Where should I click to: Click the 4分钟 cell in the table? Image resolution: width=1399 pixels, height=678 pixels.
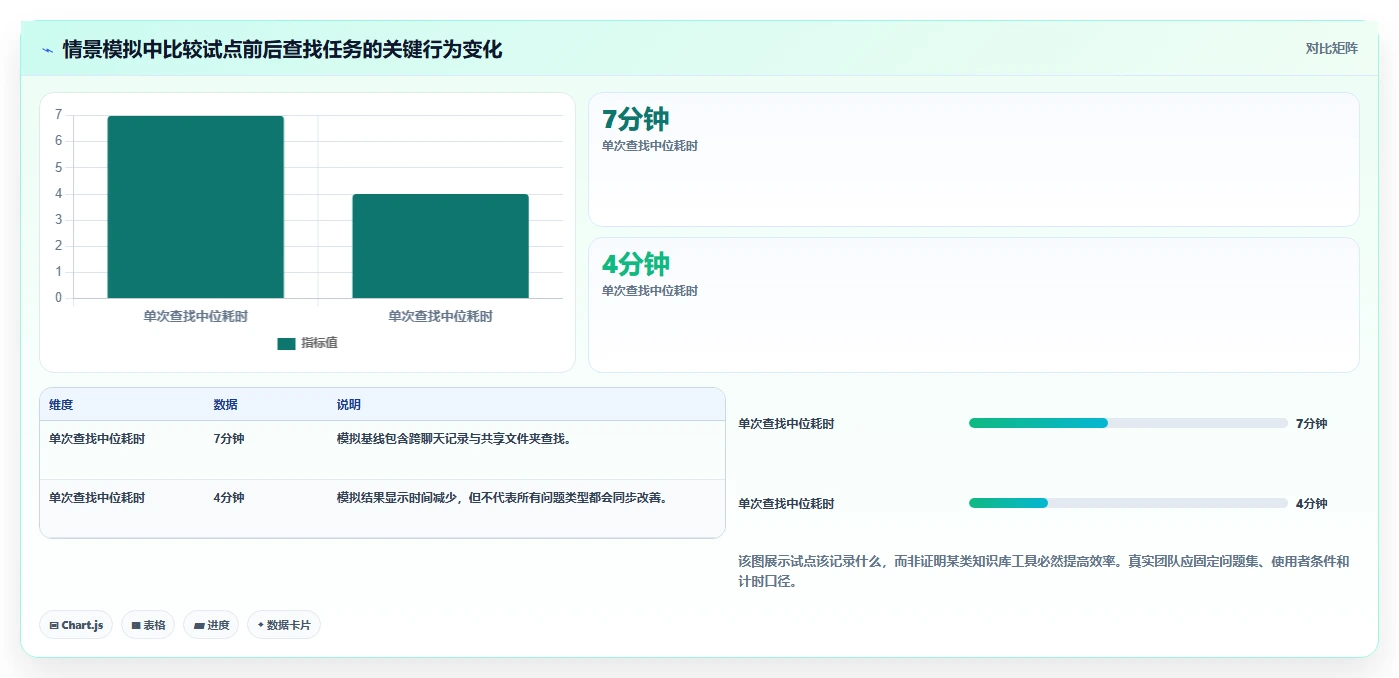click(229, 498)
